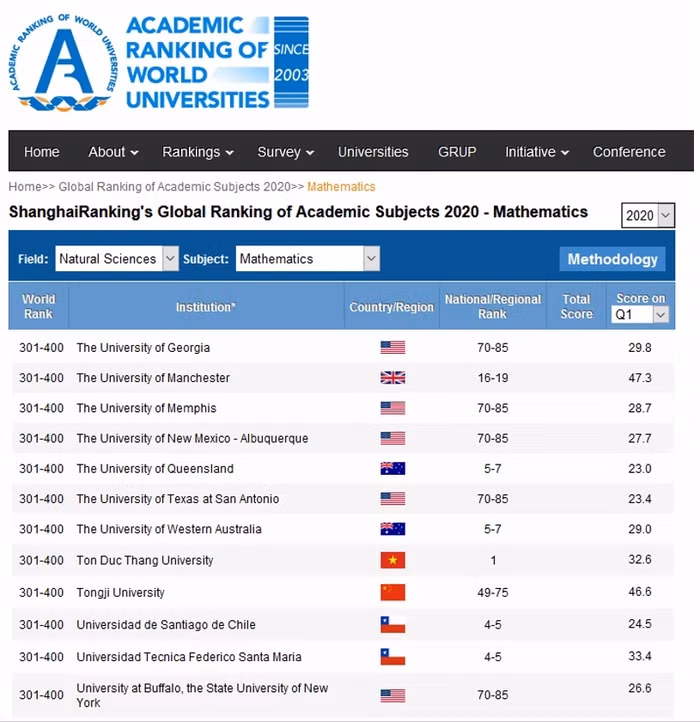Open The University of Manchester link
The height and width of the screenshot is (722, 700).
coord(153,378)
